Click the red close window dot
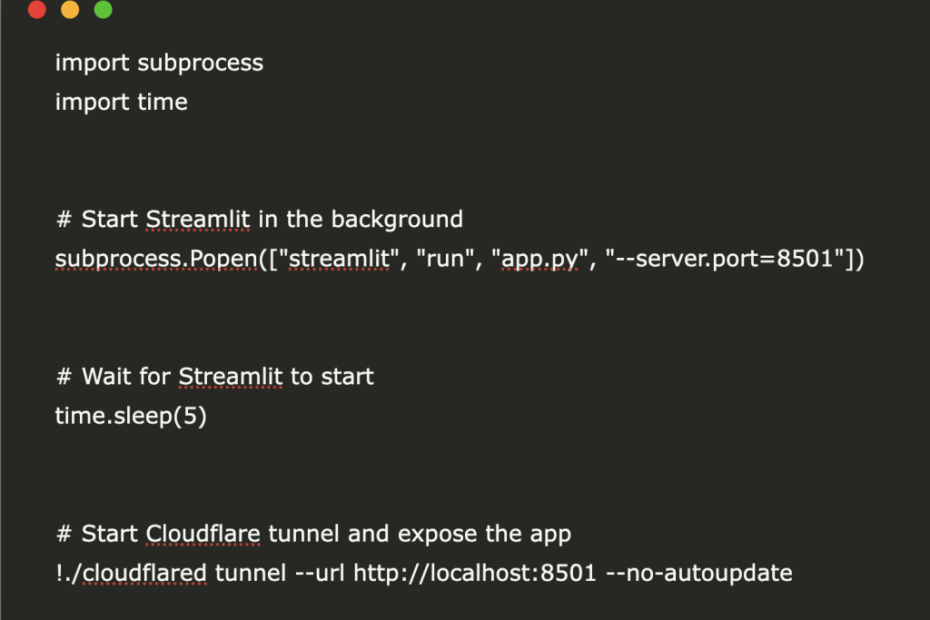Image resolution: width=930 pixels, height=620 pixels. (37, 9)
